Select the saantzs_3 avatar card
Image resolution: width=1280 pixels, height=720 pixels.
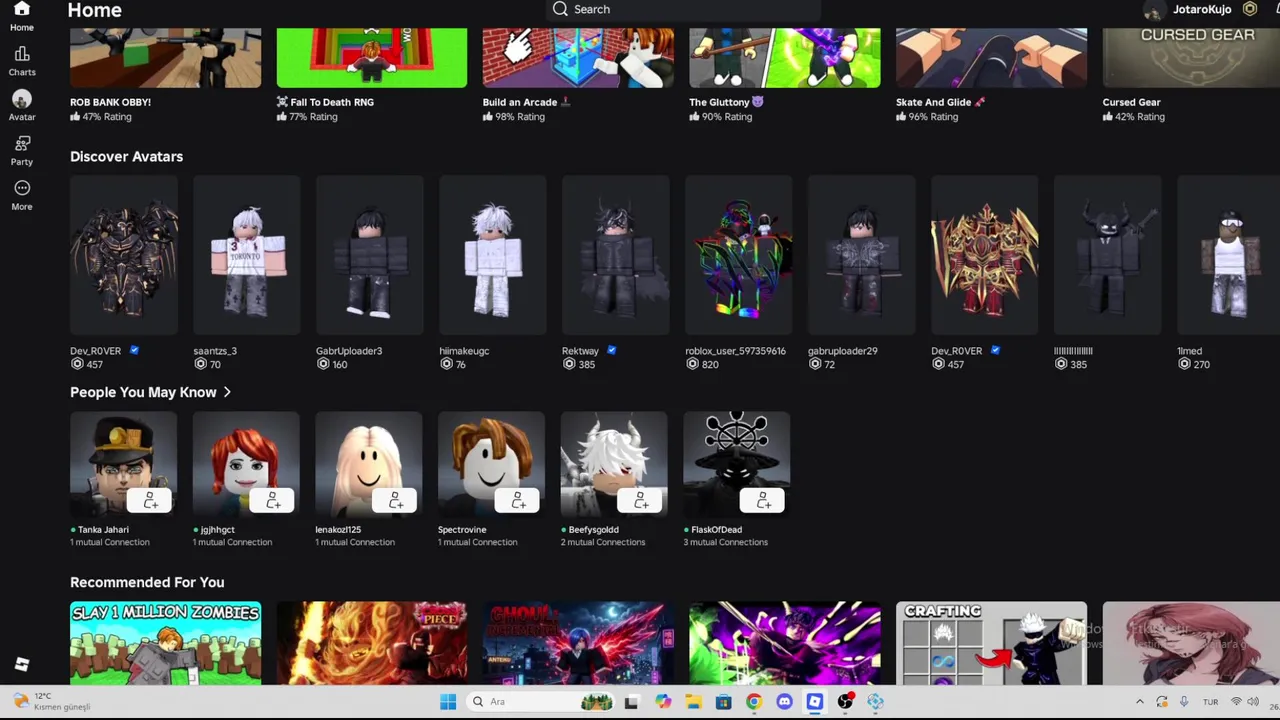(x=247, y=256)
